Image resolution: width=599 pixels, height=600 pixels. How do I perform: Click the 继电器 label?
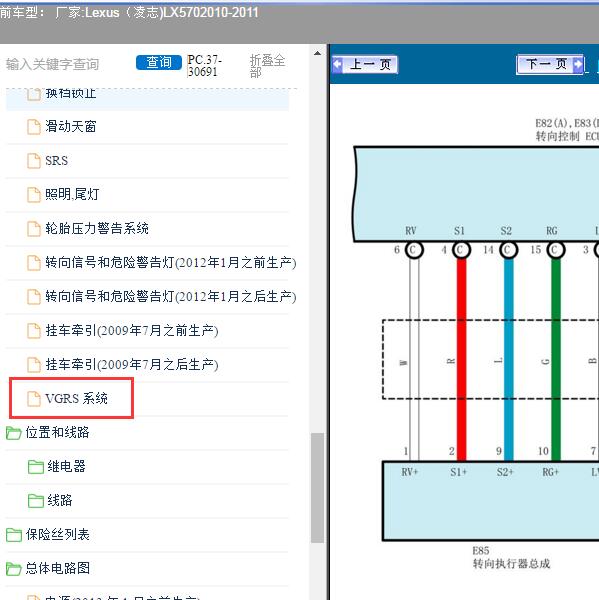[66, 466]
